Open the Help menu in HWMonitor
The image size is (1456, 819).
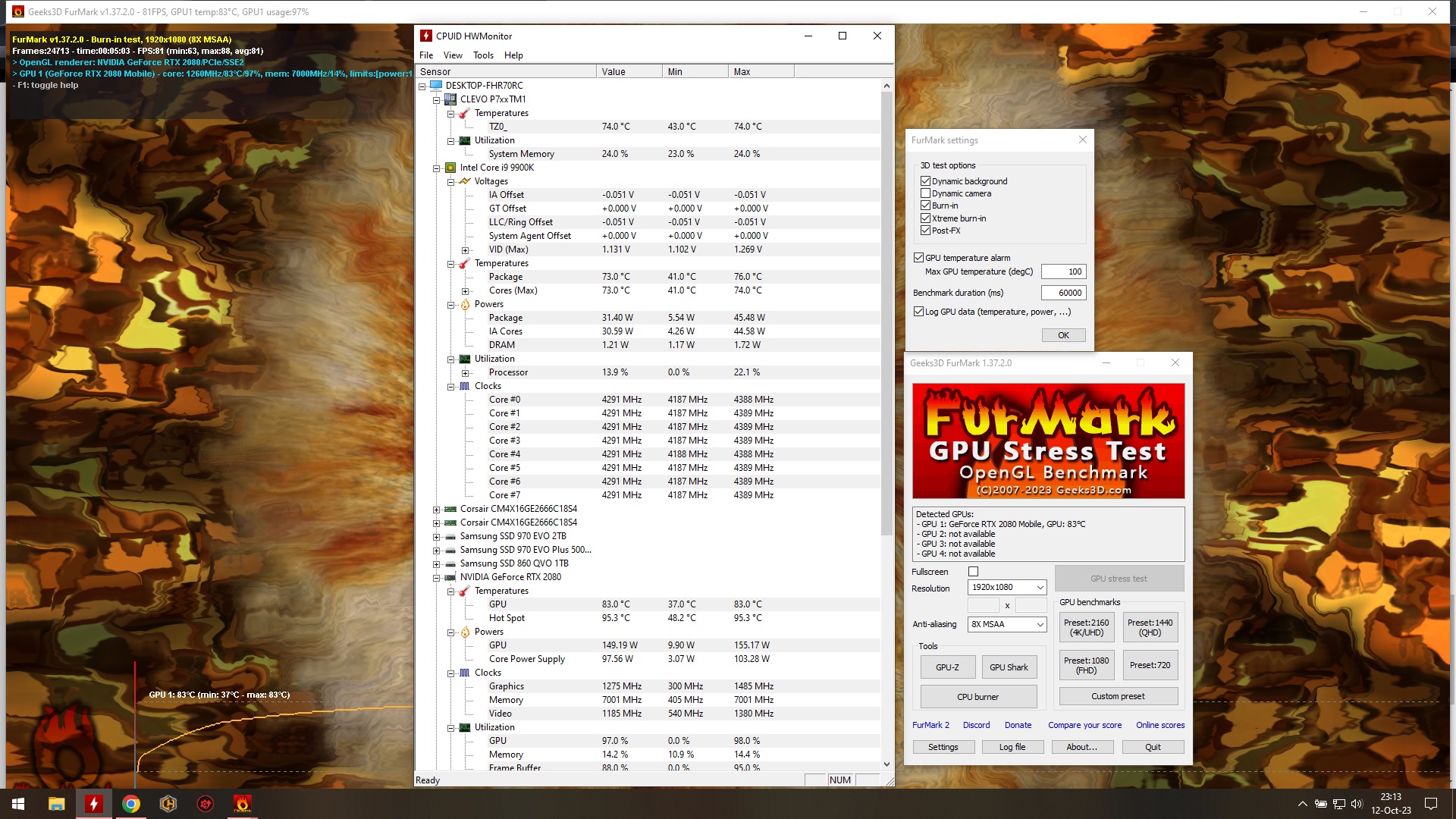513,55
